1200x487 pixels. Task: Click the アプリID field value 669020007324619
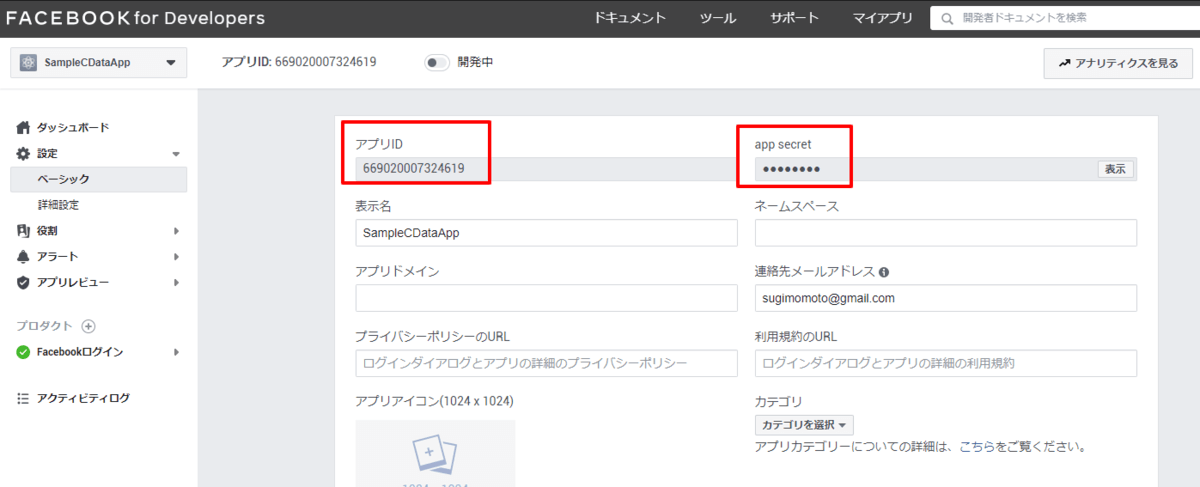coord(546,168)
